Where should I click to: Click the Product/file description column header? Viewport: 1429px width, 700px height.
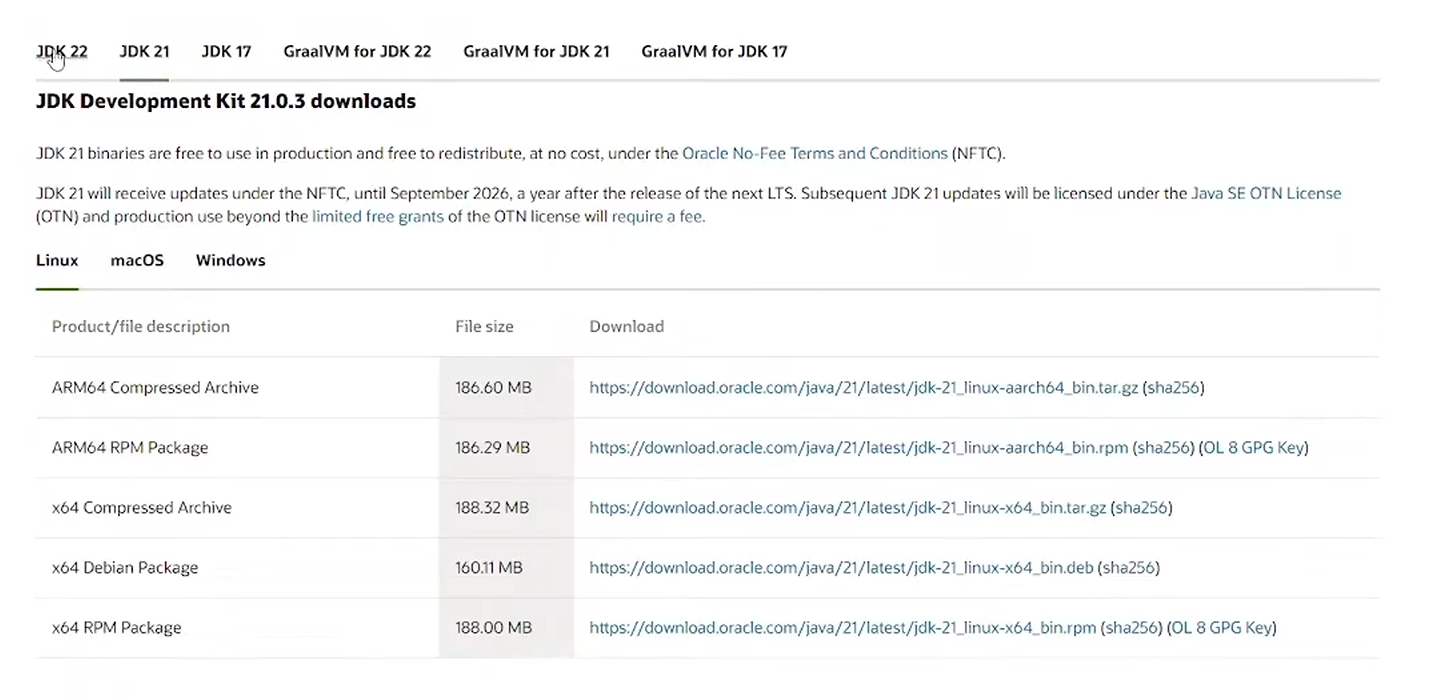coord(141,327)
